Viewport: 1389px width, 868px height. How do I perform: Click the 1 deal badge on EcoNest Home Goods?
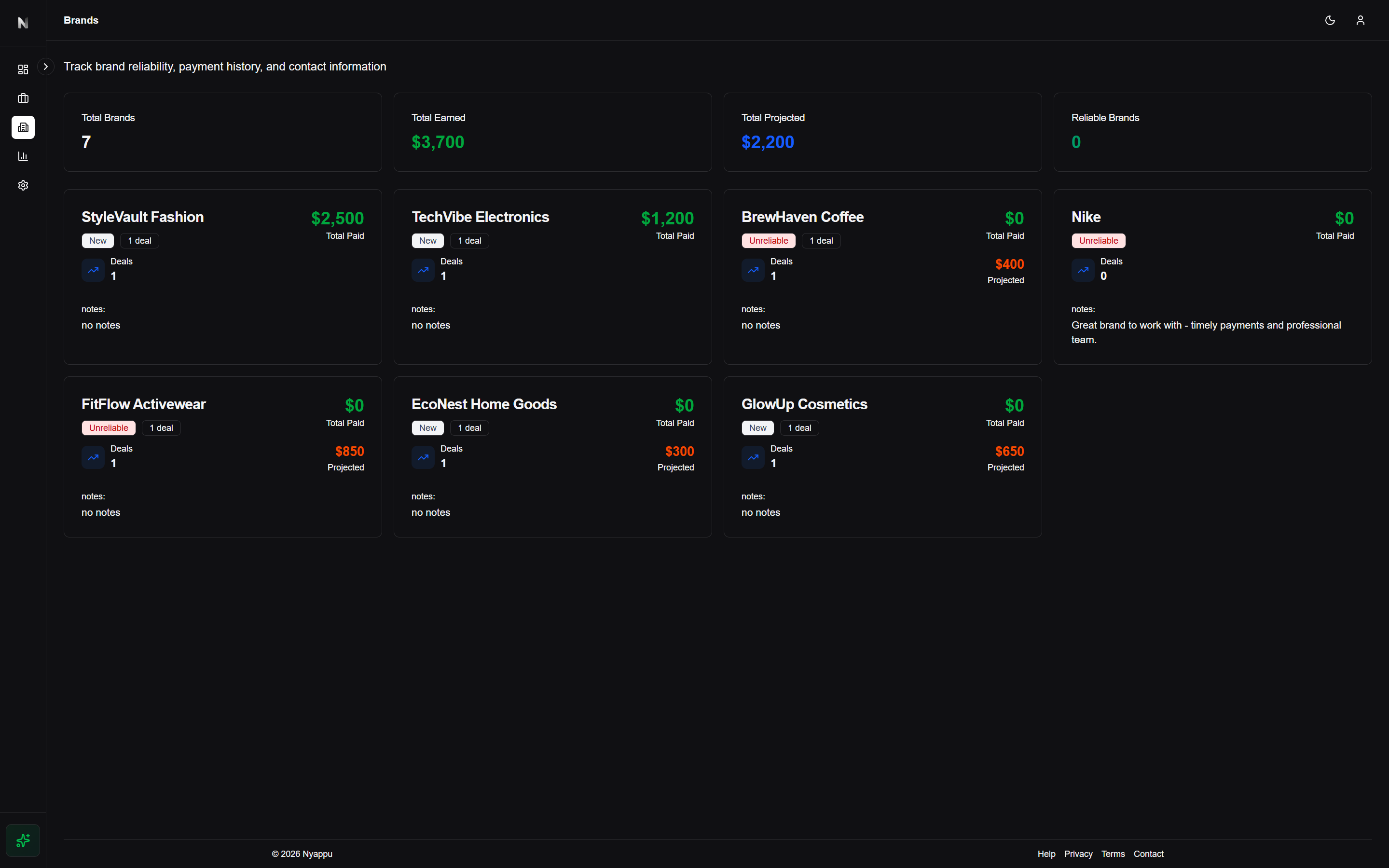(x=469, y=427)
